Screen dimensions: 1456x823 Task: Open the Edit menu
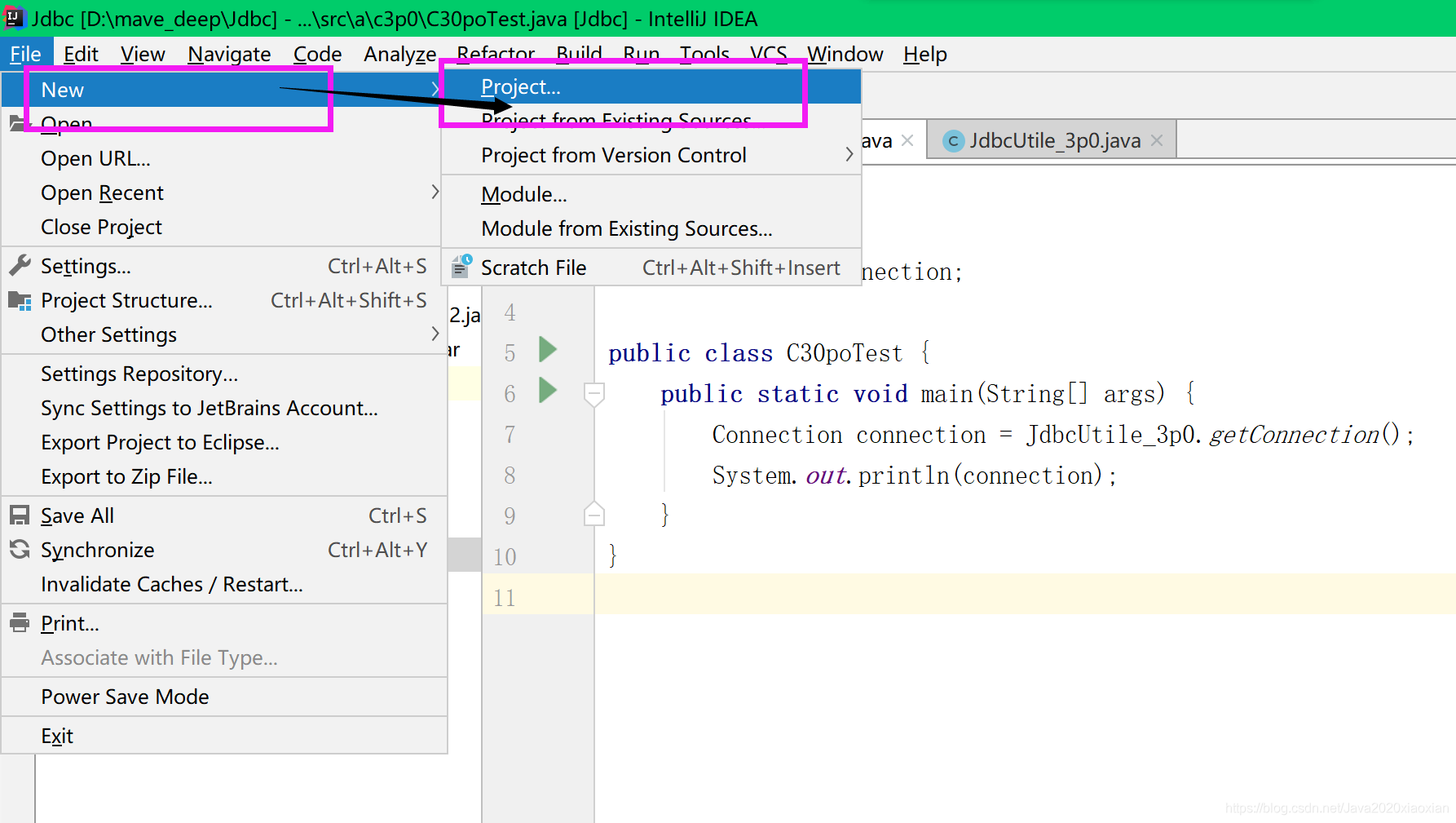pyautogui.click(x=81, y=55)
